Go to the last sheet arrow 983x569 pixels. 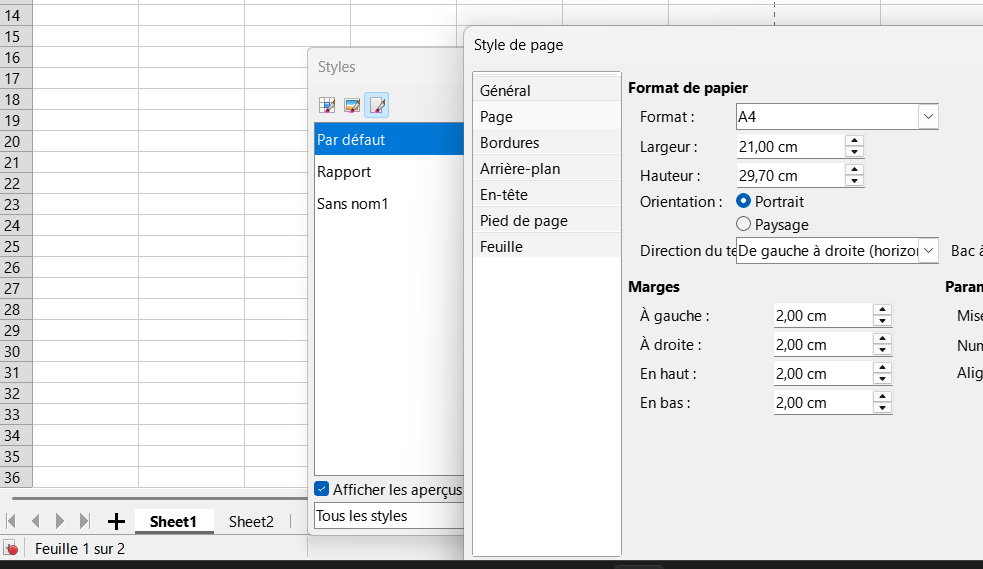coord(85,521)
